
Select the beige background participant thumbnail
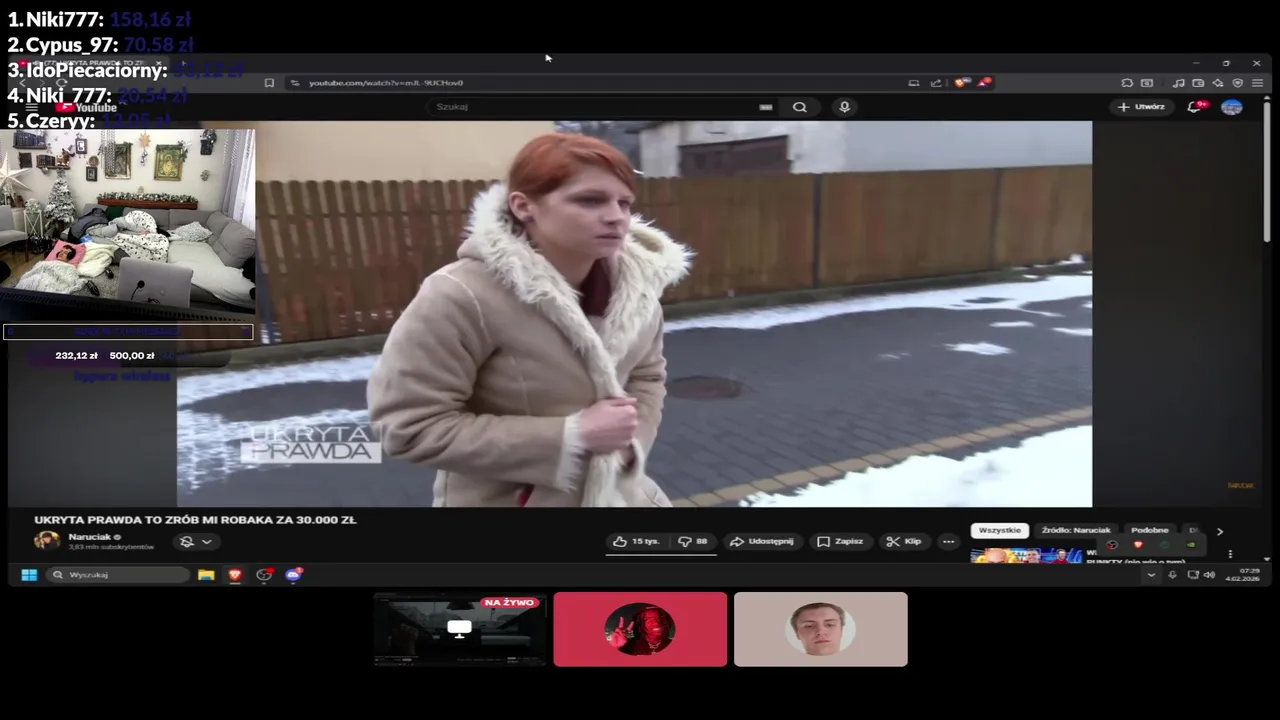pyautogui.click(x=820, y=629)
